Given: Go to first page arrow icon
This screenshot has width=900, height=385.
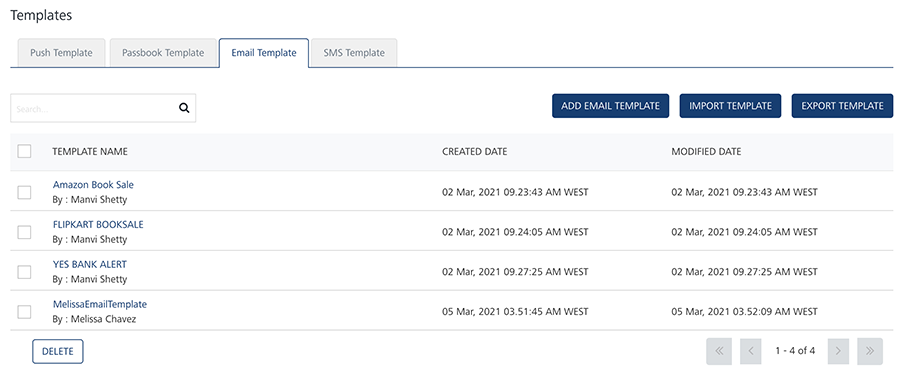Looking at the screenshot, I should point(719,351).
